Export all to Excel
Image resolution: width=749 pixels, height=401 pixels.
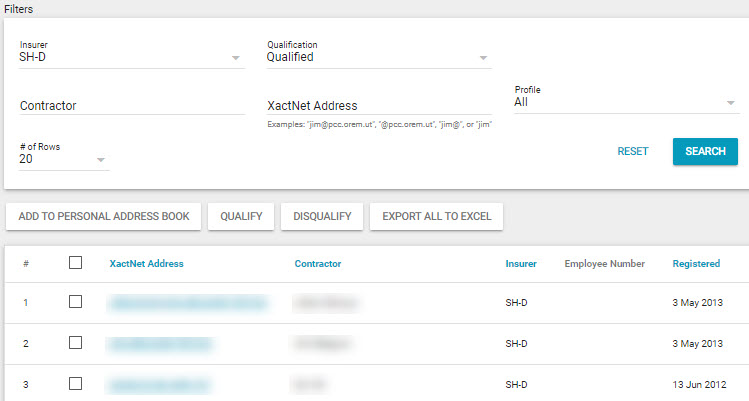click(x=437, y=216)
